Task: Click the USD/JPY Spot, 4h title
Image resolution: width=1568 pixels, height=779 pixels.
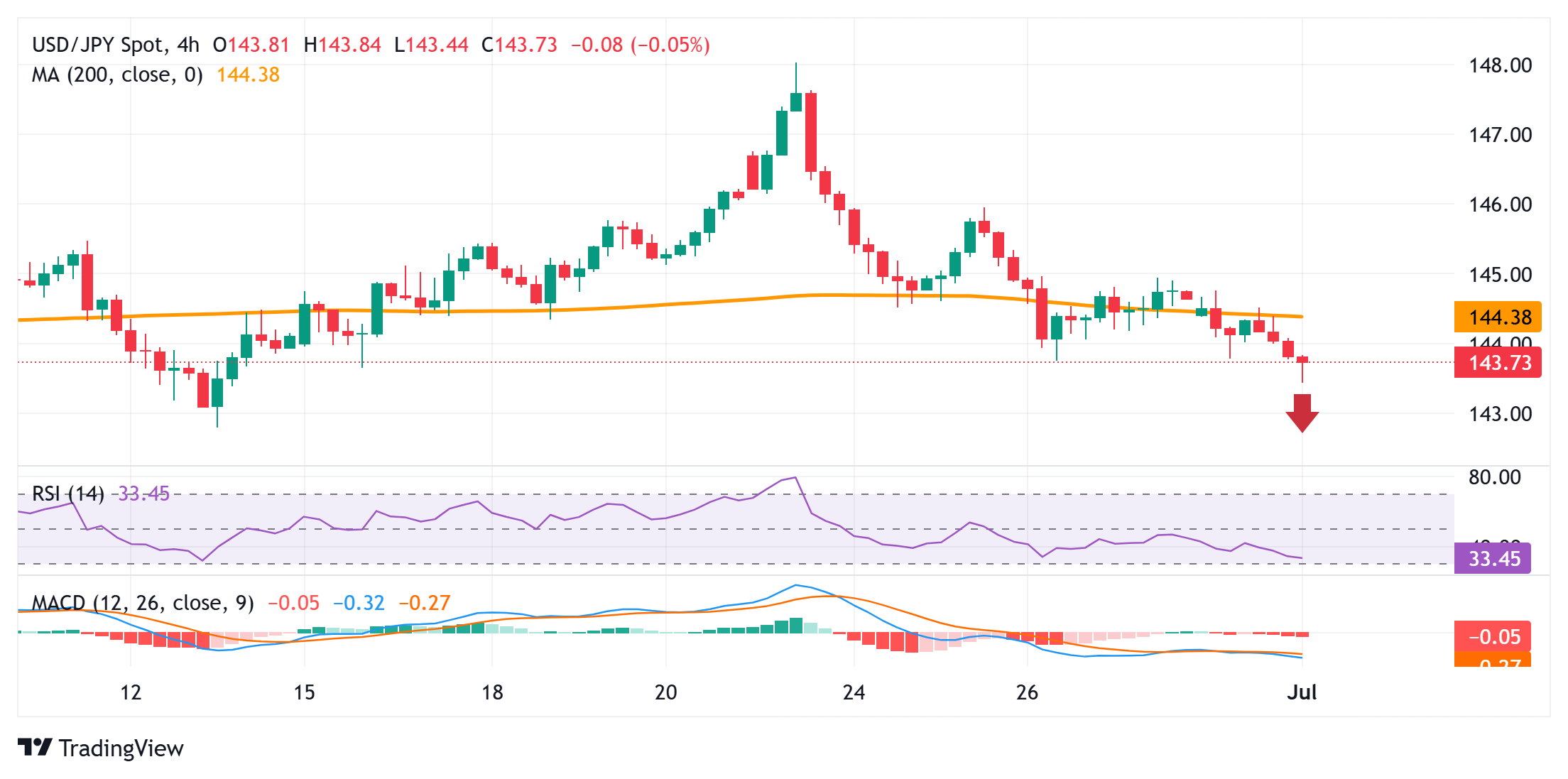Action: click(x=116, y=45)
